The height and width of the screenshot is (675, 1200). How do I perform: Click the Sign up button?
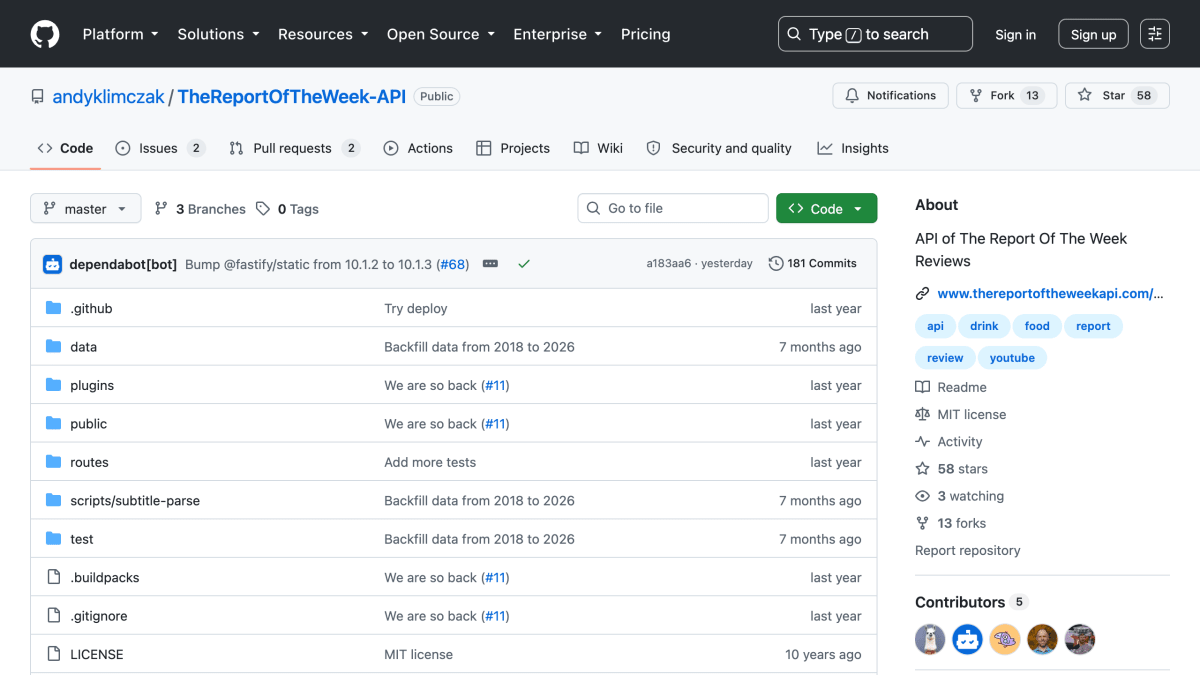1093,34
